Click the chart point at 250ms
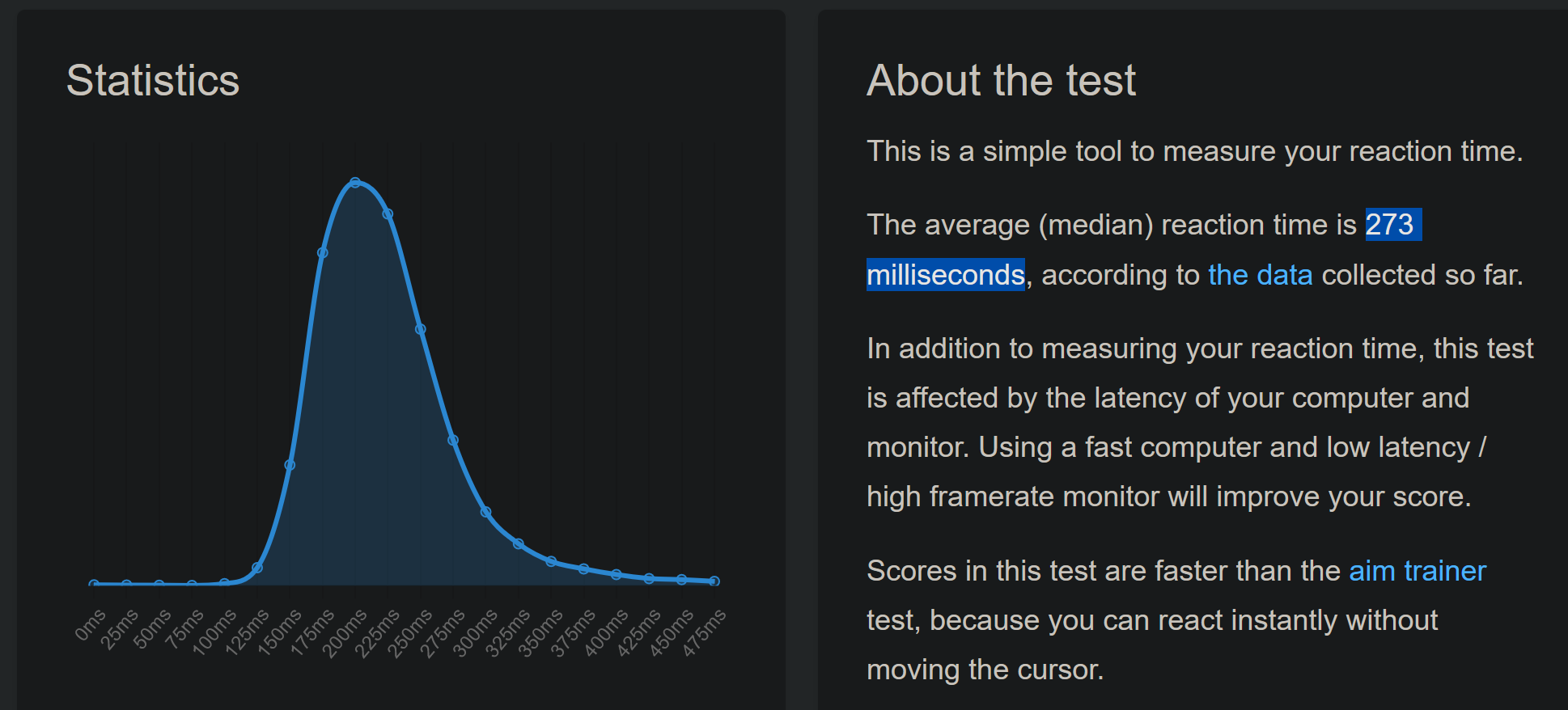 point(421,329)
